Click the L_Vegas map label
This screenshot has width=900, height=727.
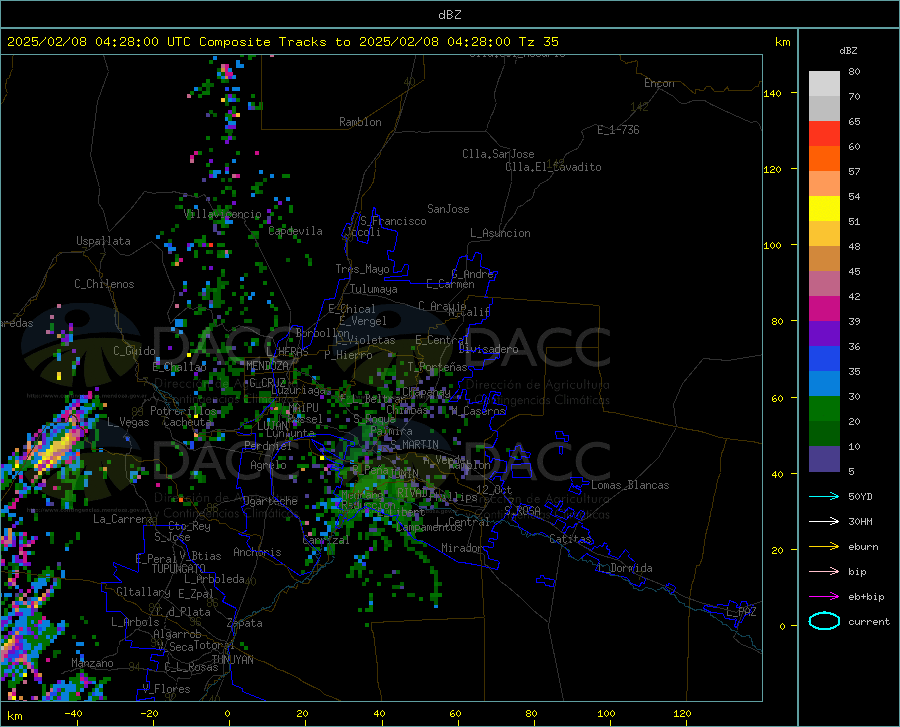pyautogui.click(x=128, y=422)
